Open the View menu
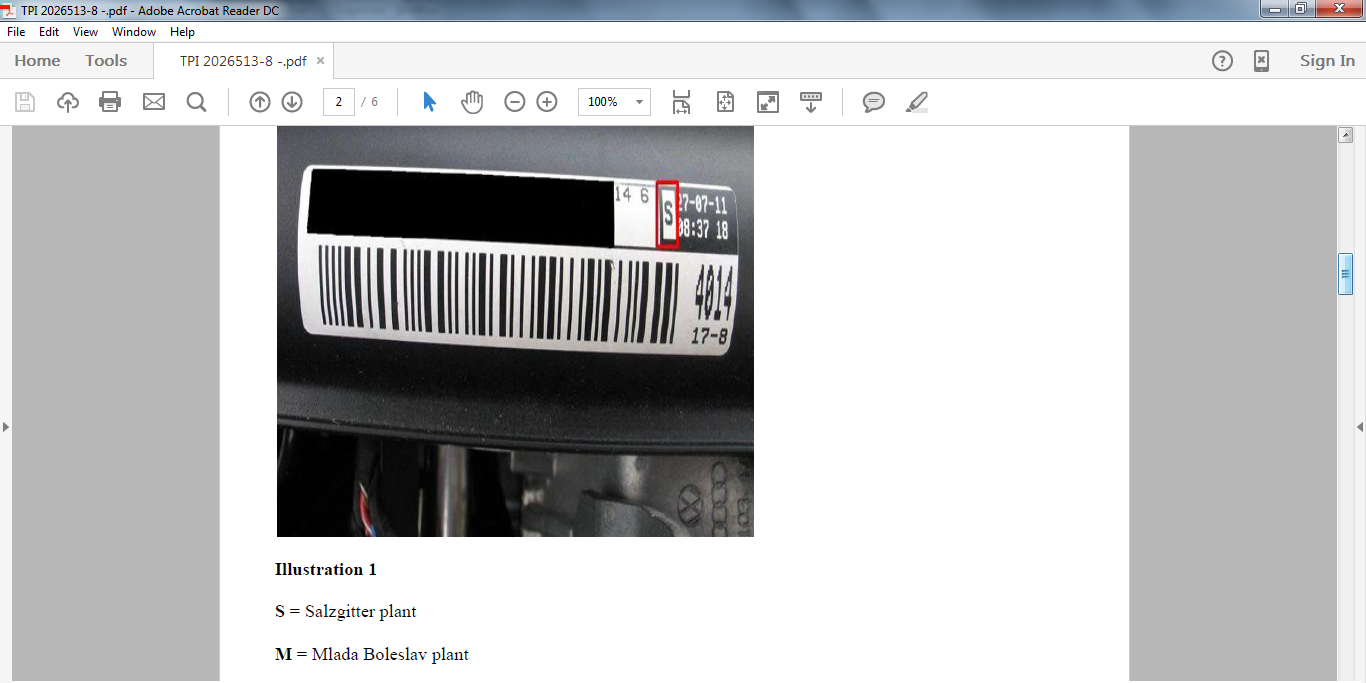 [86, 32]
